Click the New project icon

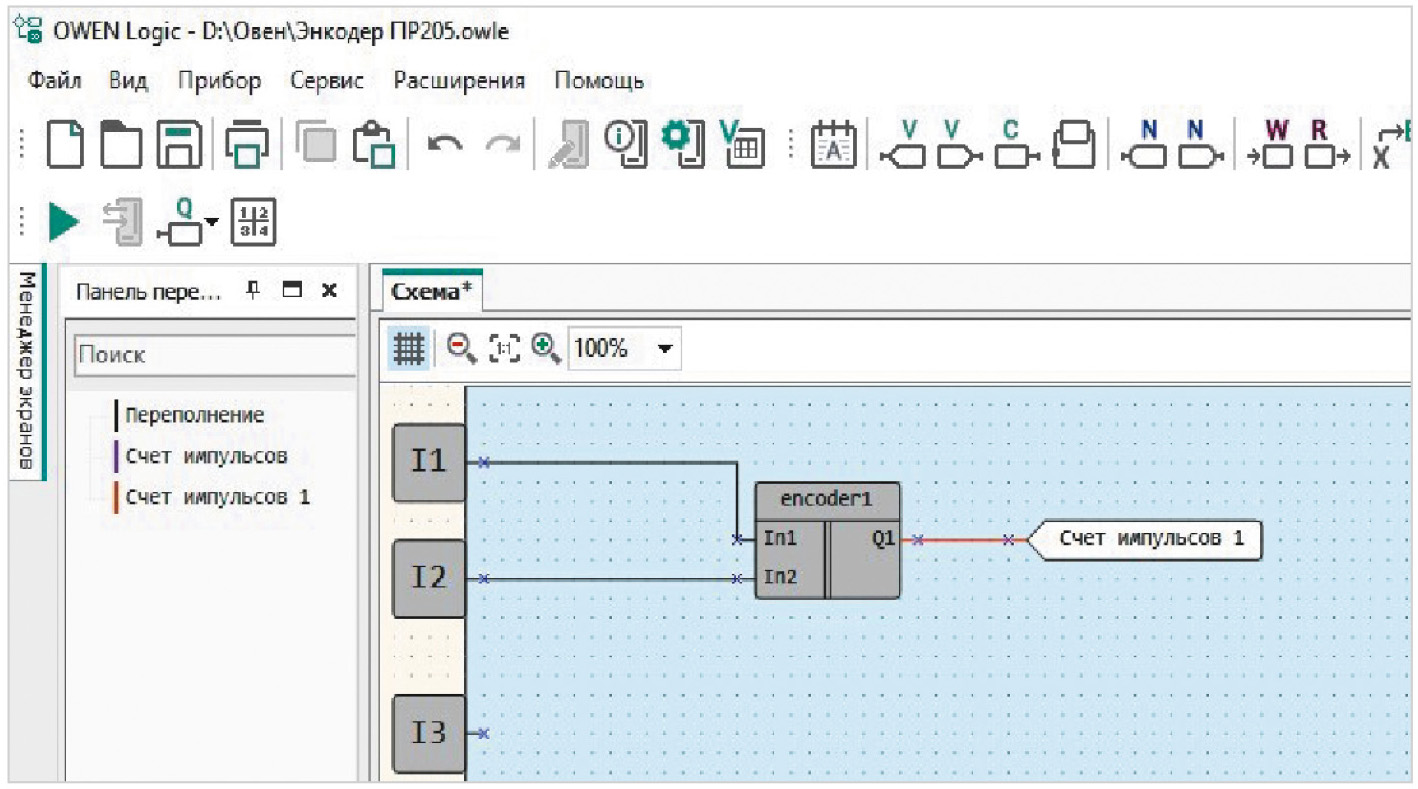[x=67, y=145]
